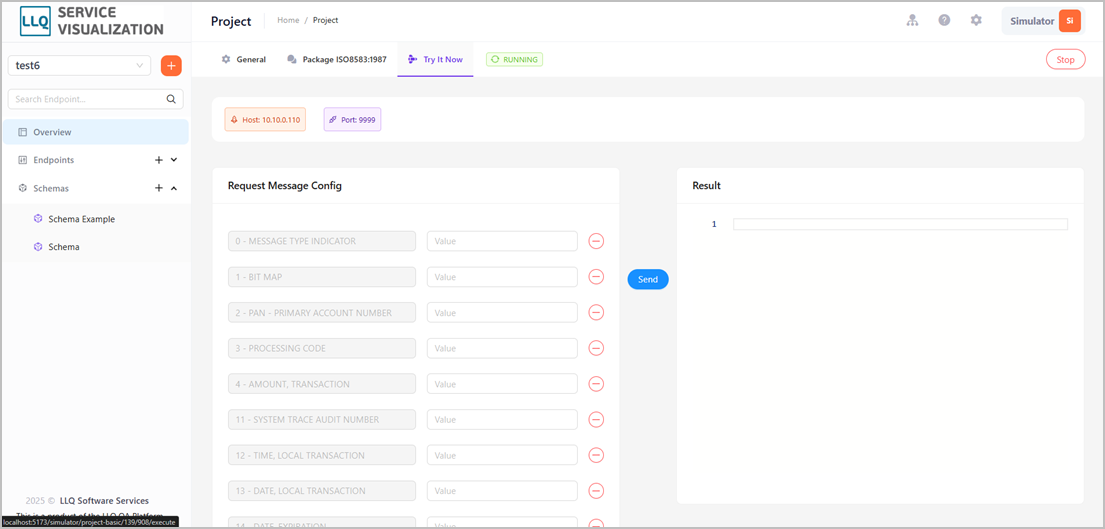This screenshot has height=529, width=1105.
Task: Expand the Endpoints section chevron
Action: [x=174, y=160]
